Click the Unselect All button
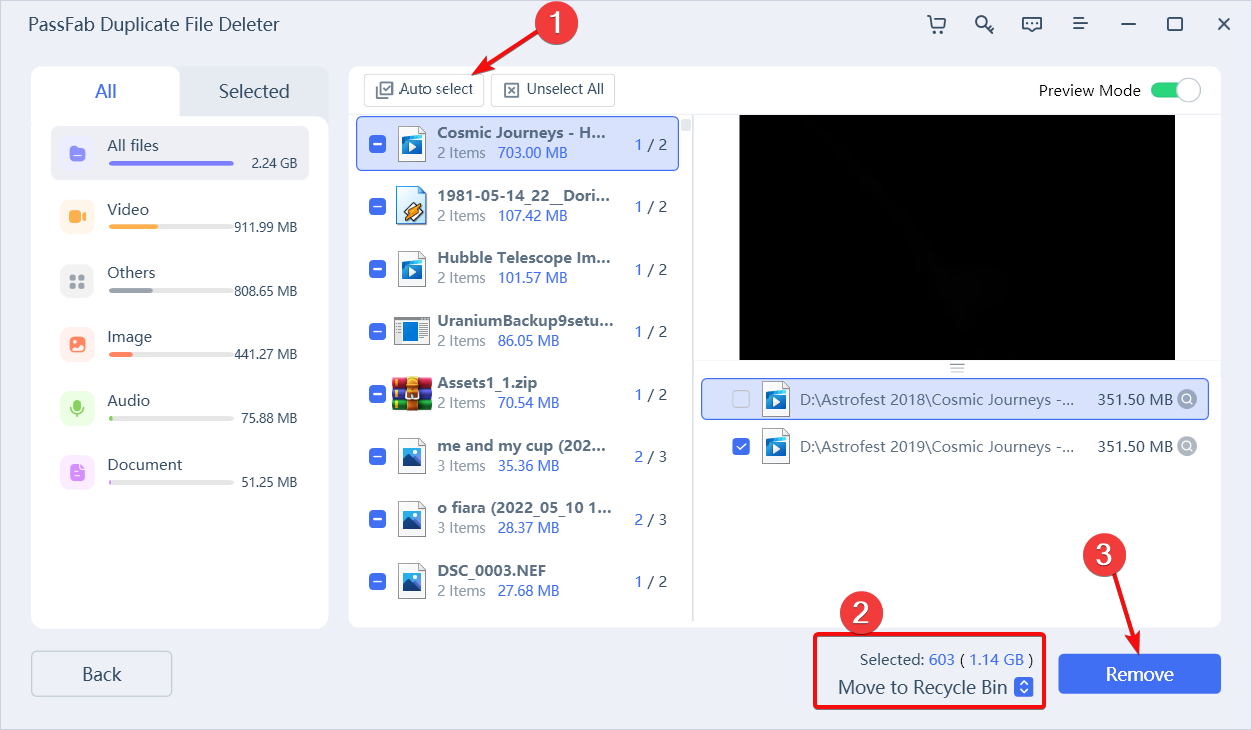Screen dimensions: 1252x730 [553, 89]
